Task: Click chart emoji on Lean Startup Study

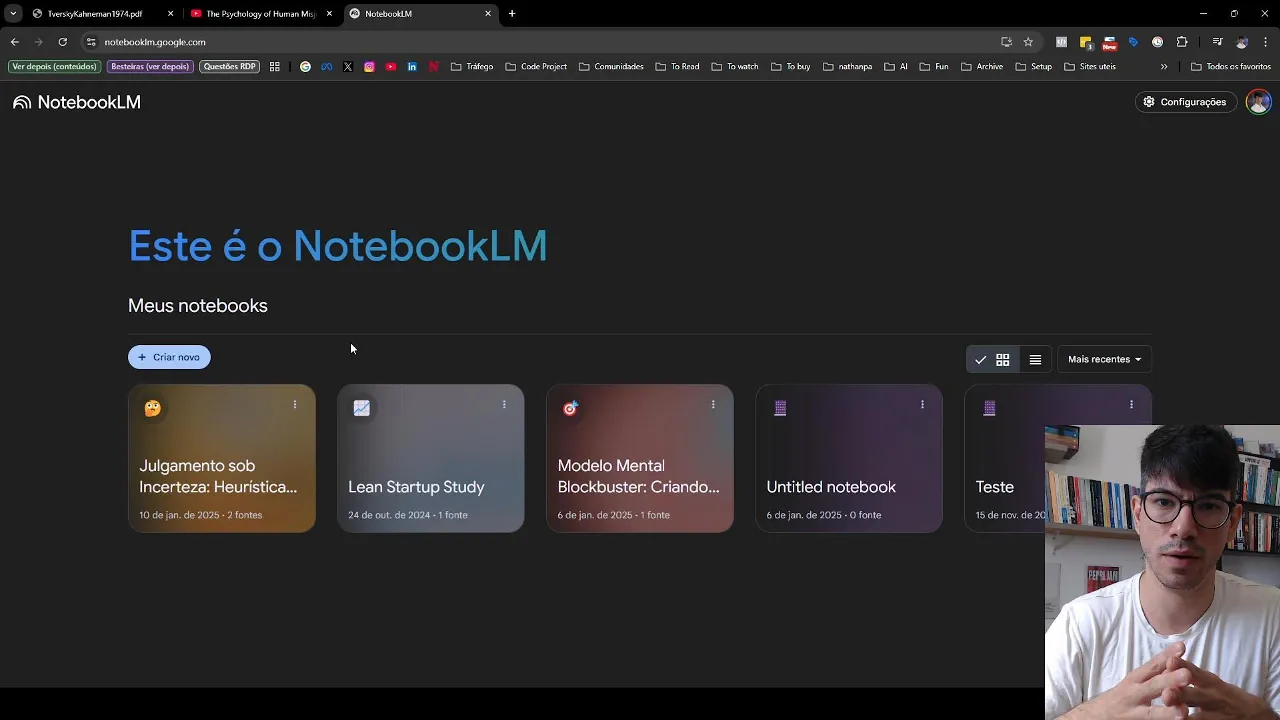Action: click(x=361, y=408)
